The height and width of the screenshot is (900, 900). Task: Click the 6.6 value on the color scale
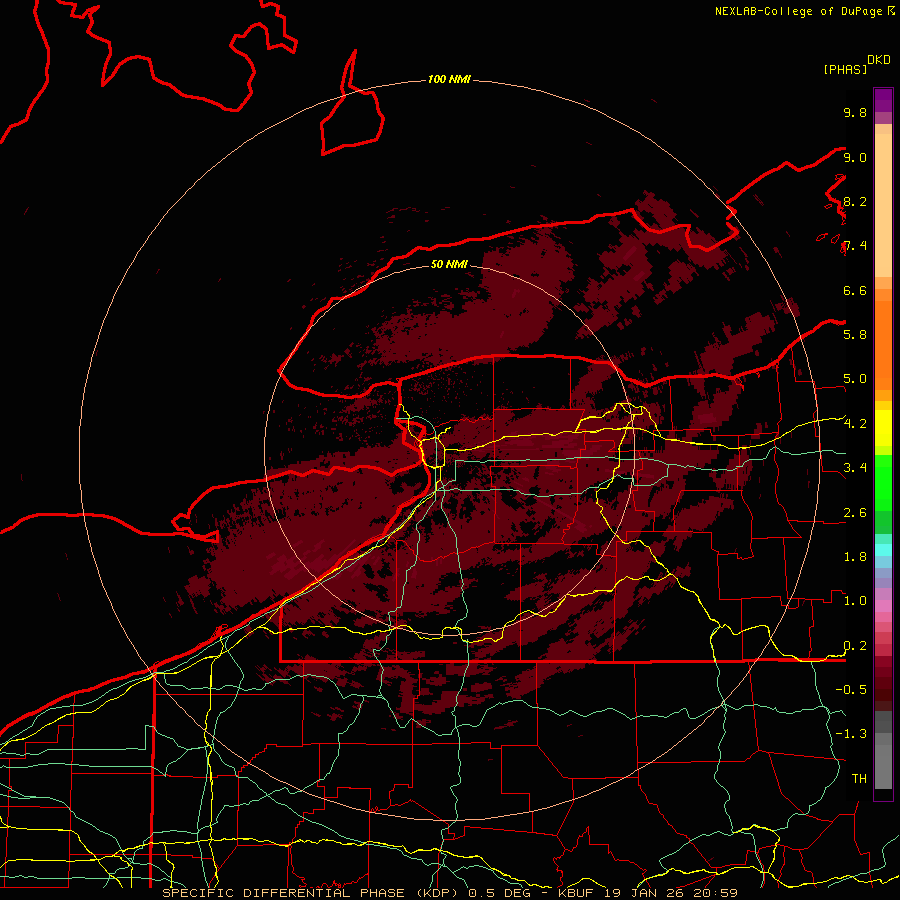click(x=855, y=290)
